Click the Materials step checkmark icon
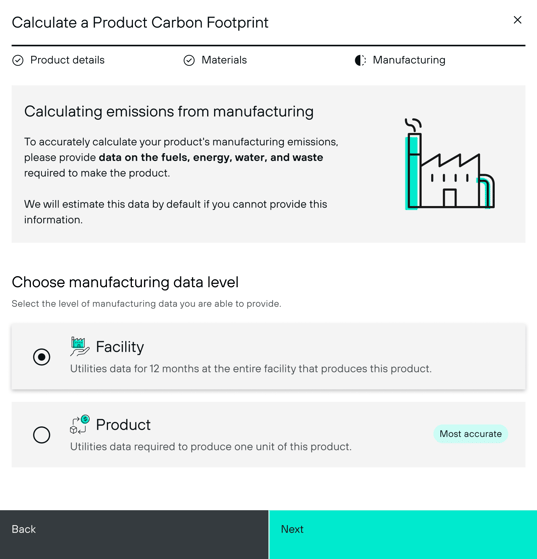This screenshot has width=537, height=559. (x=189, y=61)
